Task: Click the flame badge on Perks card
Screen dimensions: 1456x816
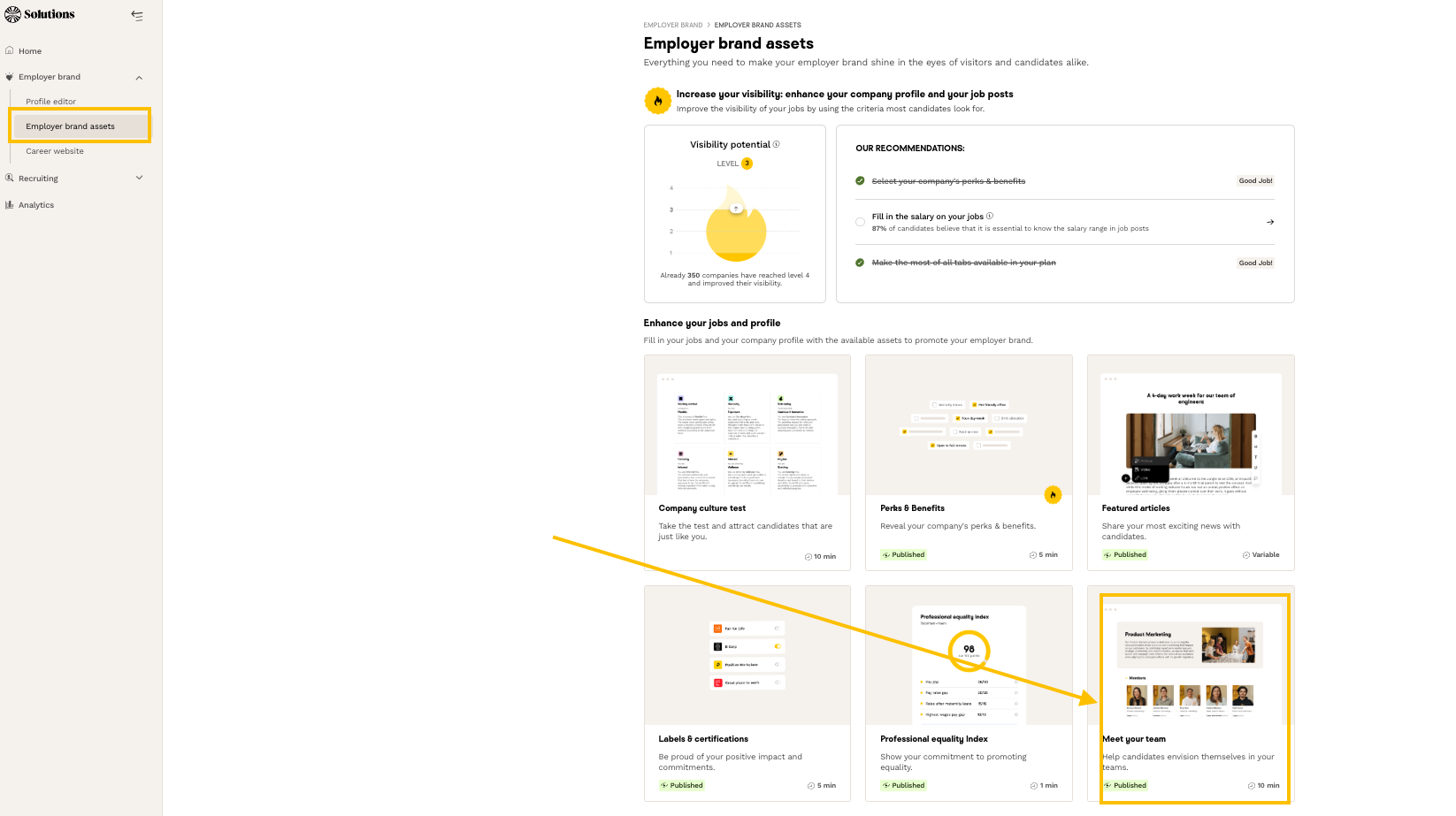Action: 1053,495
